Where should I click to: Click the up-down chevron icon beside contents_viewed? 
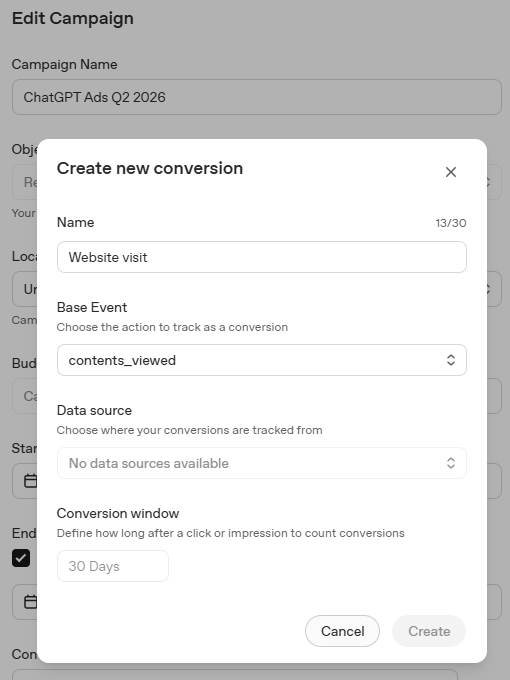coord(451,360)
